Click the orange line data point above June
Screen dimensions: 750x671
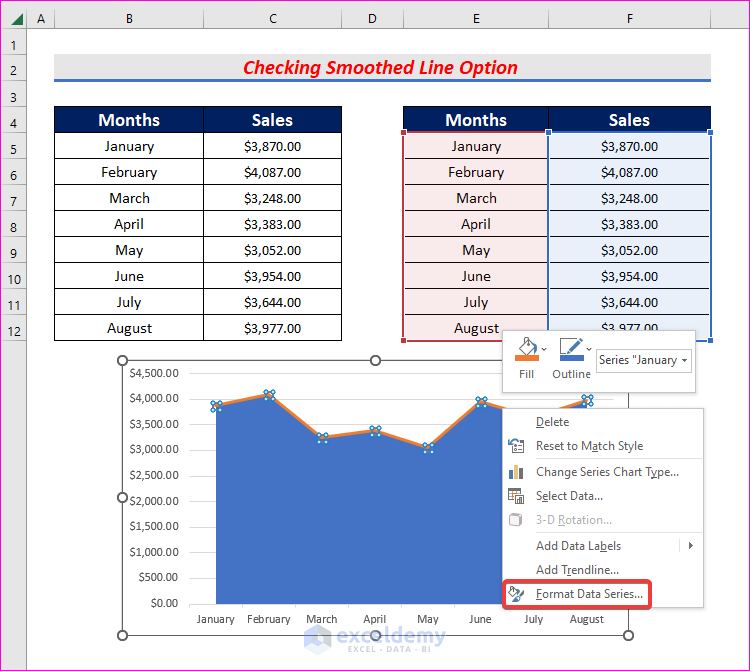coord(481,402)
